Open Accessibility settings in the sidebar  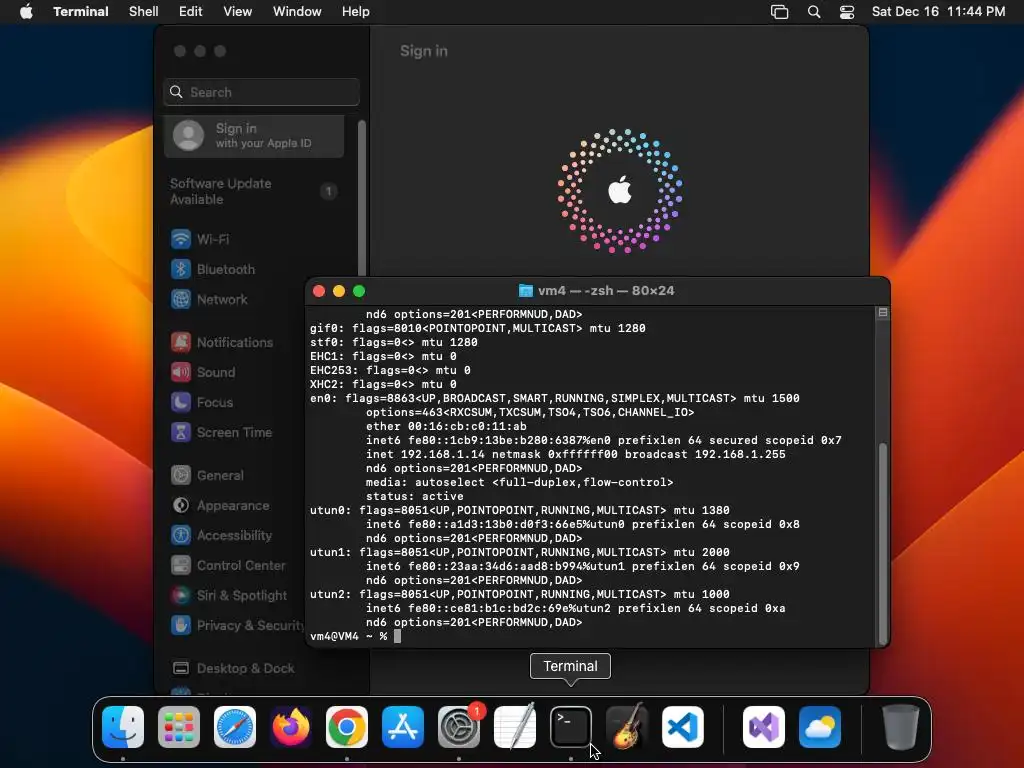pos(235,536)
